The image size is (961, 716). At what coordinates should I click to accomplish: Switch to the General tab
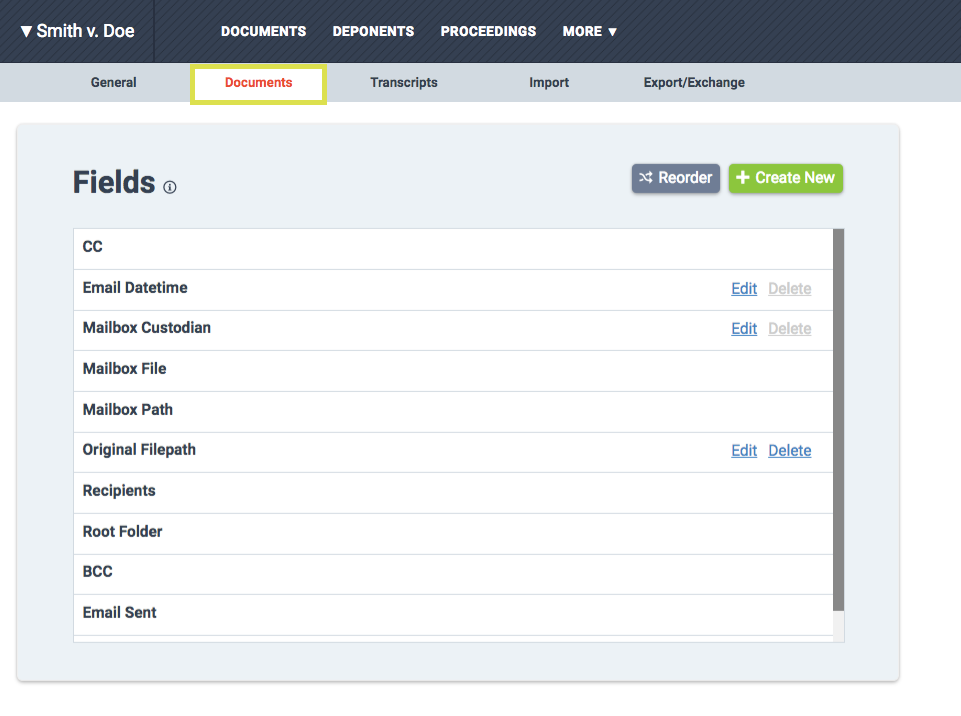click(x=114, y=83)
